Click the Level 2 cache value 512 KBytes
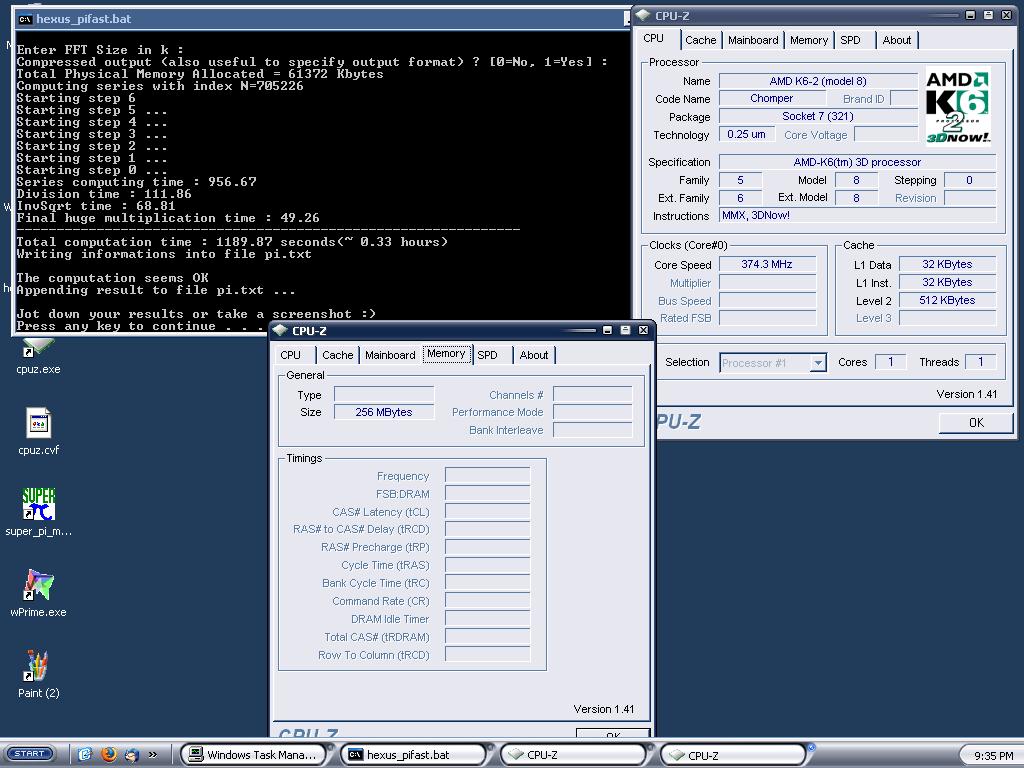The image size is (1024, 768). pos(947,300)
